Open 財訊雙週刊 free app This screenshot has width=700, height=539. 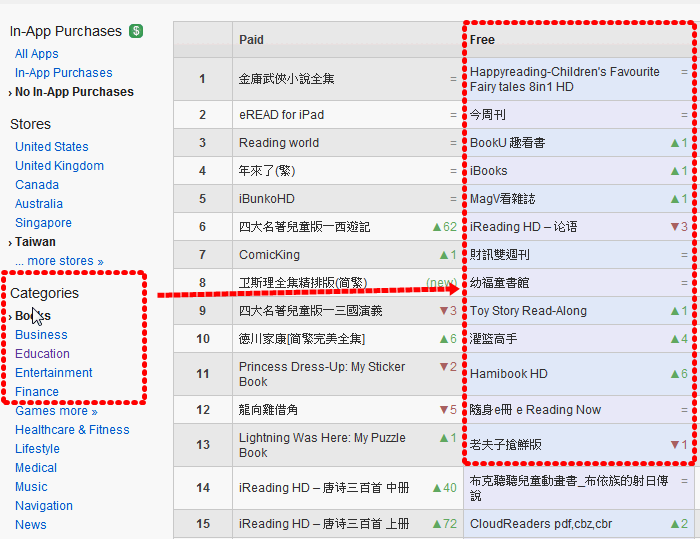(x=500, y=255)
